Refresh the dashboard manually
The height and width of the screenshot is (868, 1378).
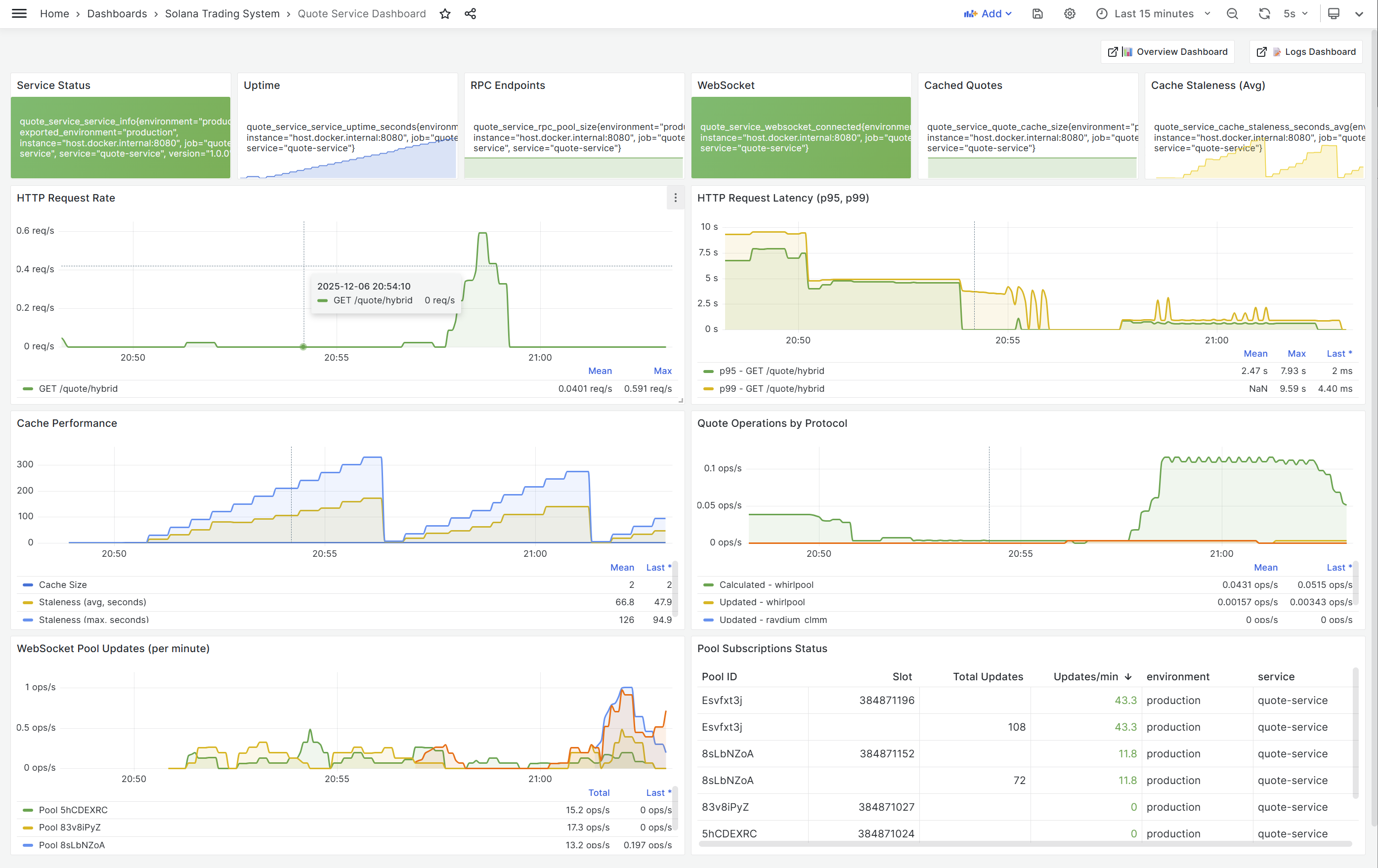click(x=1265, y=13)
